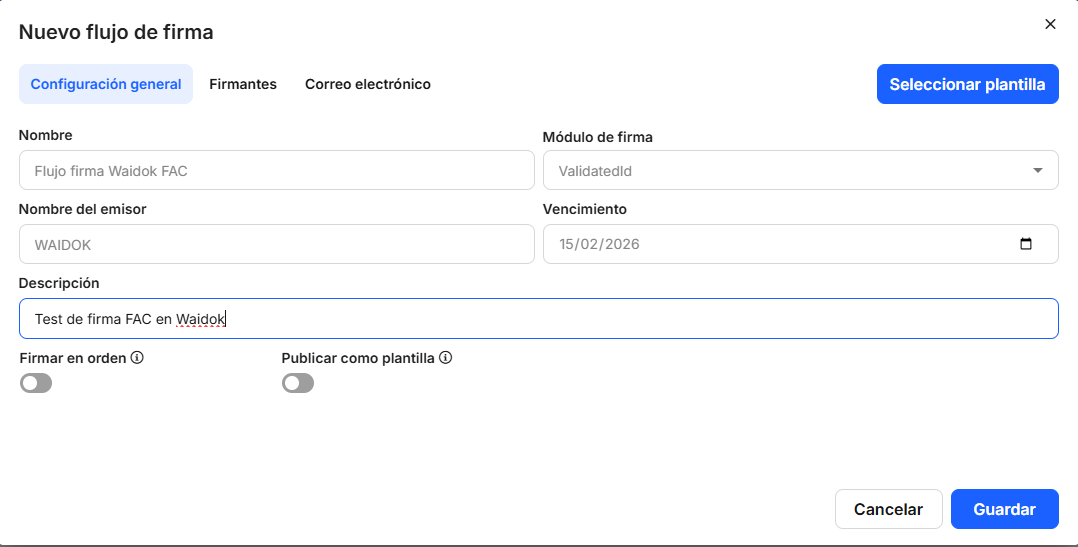Viewport: 1078px width, 547px height.
Task: Click the info icon beside Firmar en orden
Action: pyautogui.click(x=138, y=357)
